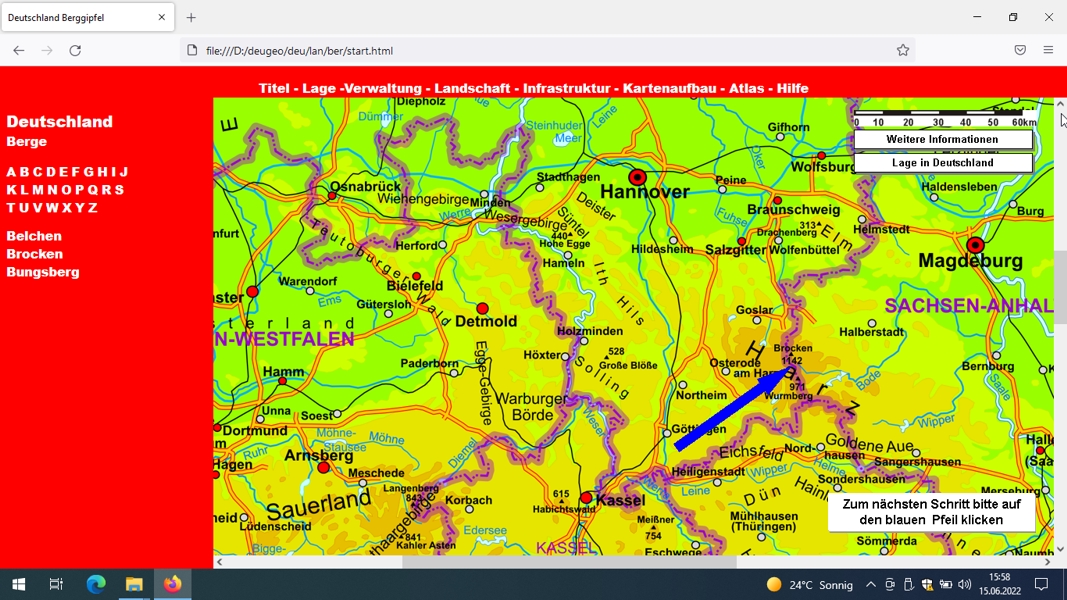
Task: Open the Atlas menu item
Action: pyautogui.click(x=746, y=88)
